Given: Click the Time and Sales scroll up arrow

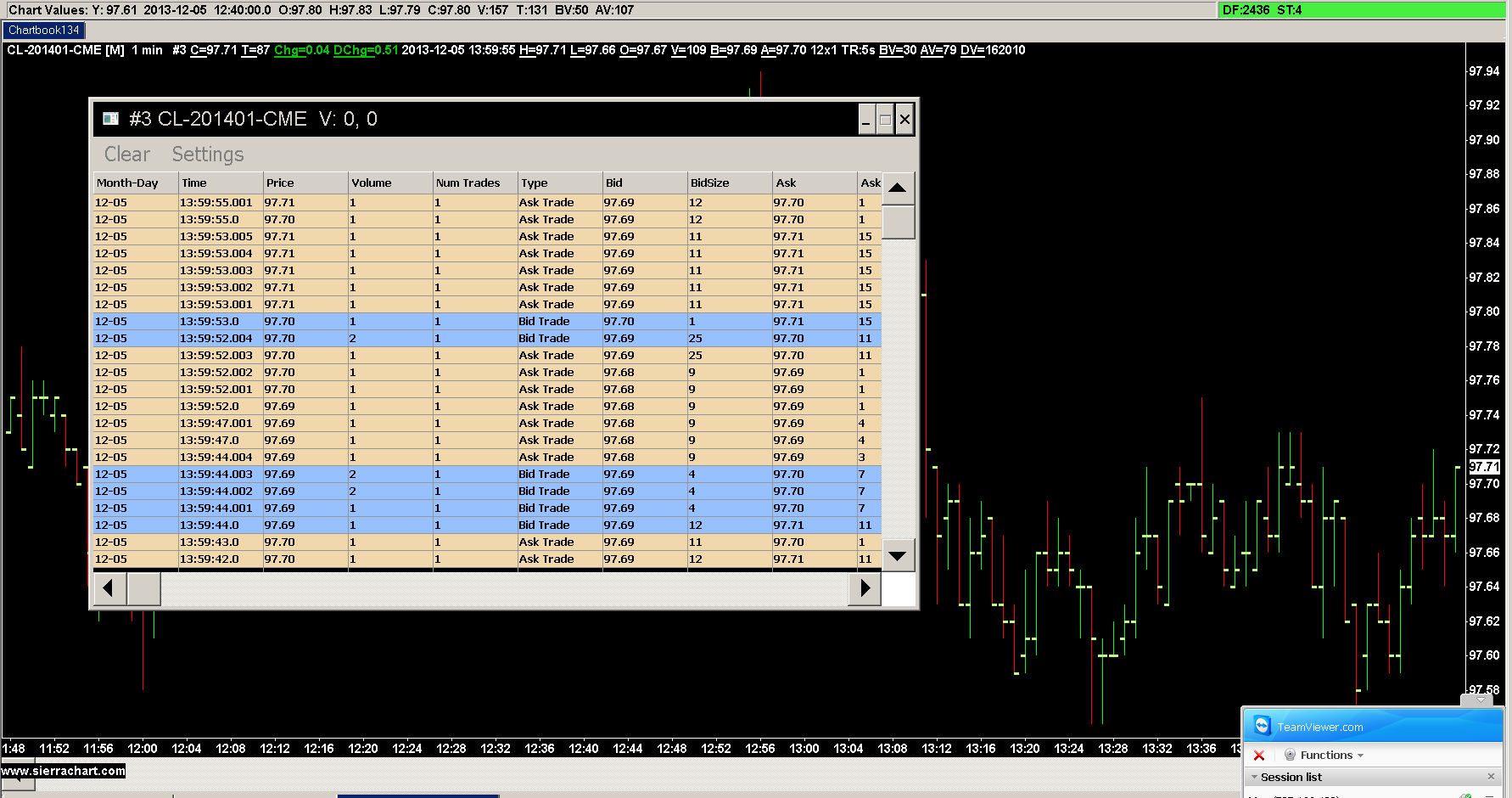Looking at the screenshot, I should [x=898, y=188].
